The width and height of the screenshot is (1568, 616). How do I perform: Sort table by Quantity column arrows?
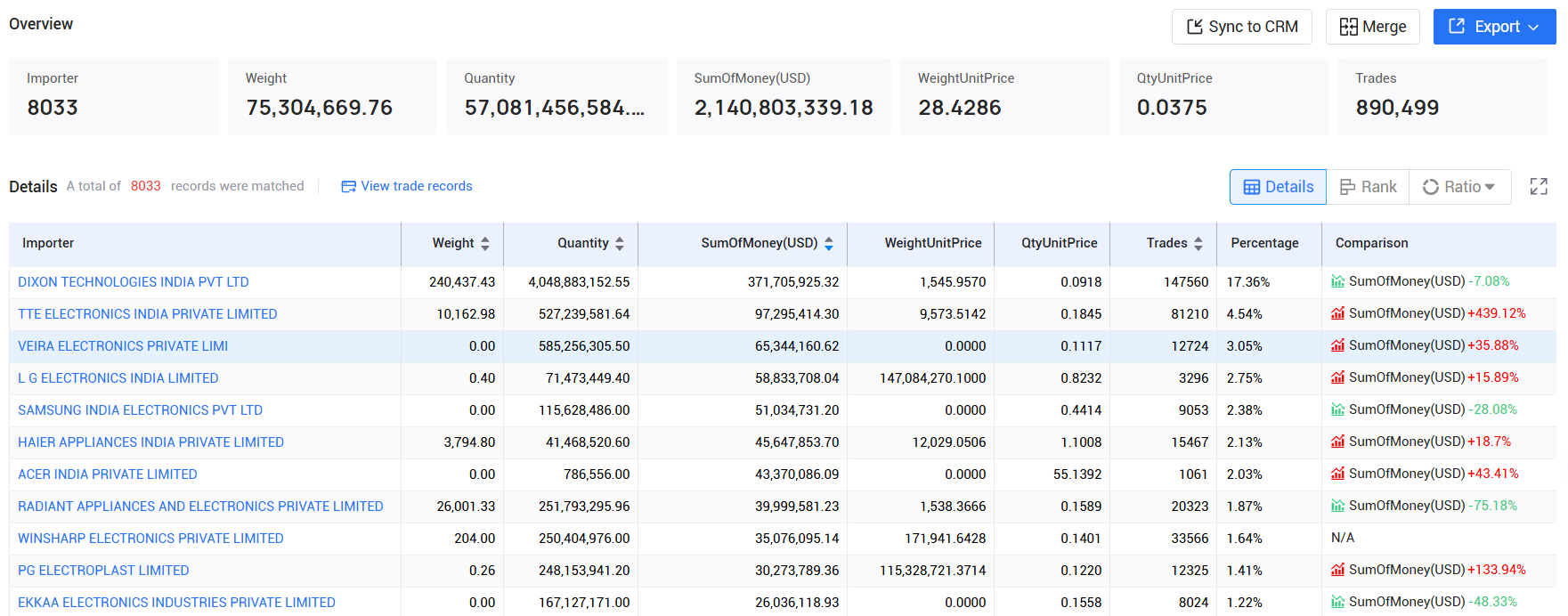620,243
